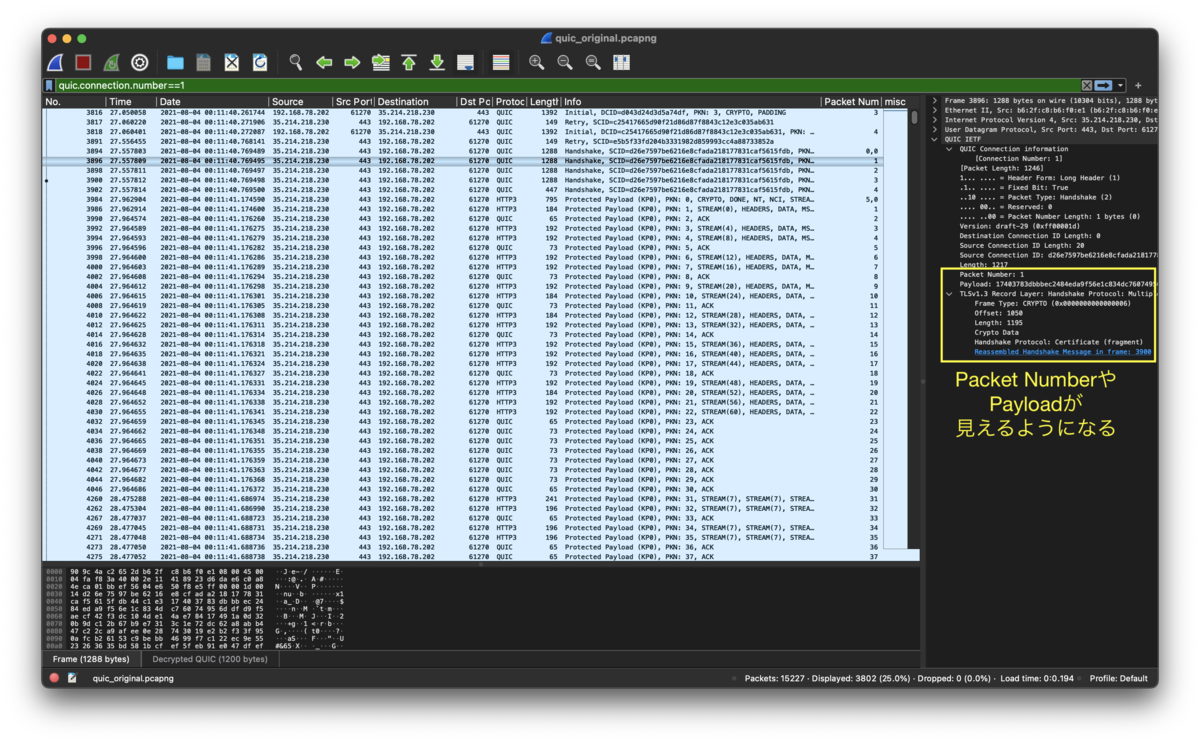Viewport: 1200px width, 743px height.
Task: Open display filter bookmark icon
Action: pyautogui.click(x=50, y=86)
